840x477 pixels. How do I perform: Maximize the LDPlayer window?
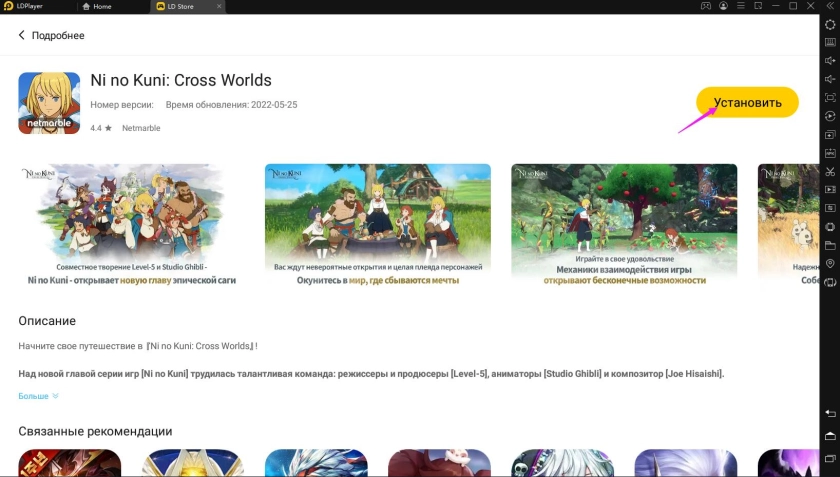pos(793,6)
